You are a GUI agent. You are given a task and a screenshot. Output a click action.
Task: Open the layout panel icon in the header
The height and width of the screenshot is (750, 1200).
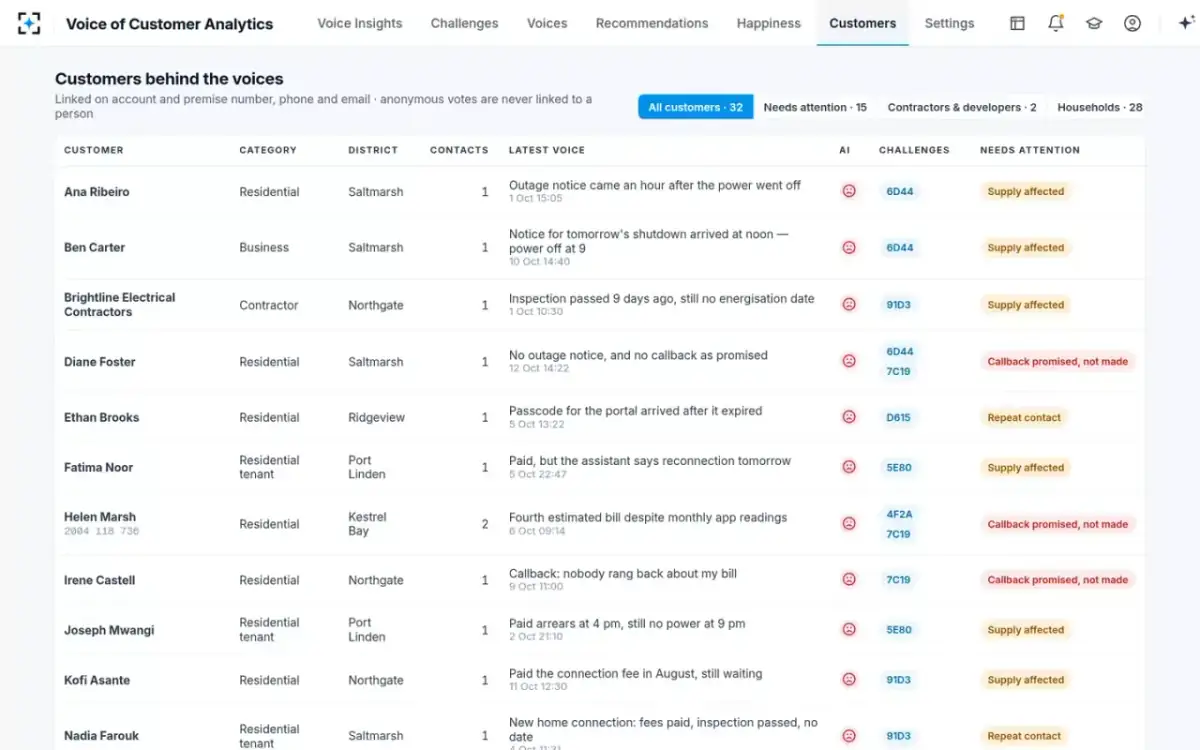click(1017, 23)
